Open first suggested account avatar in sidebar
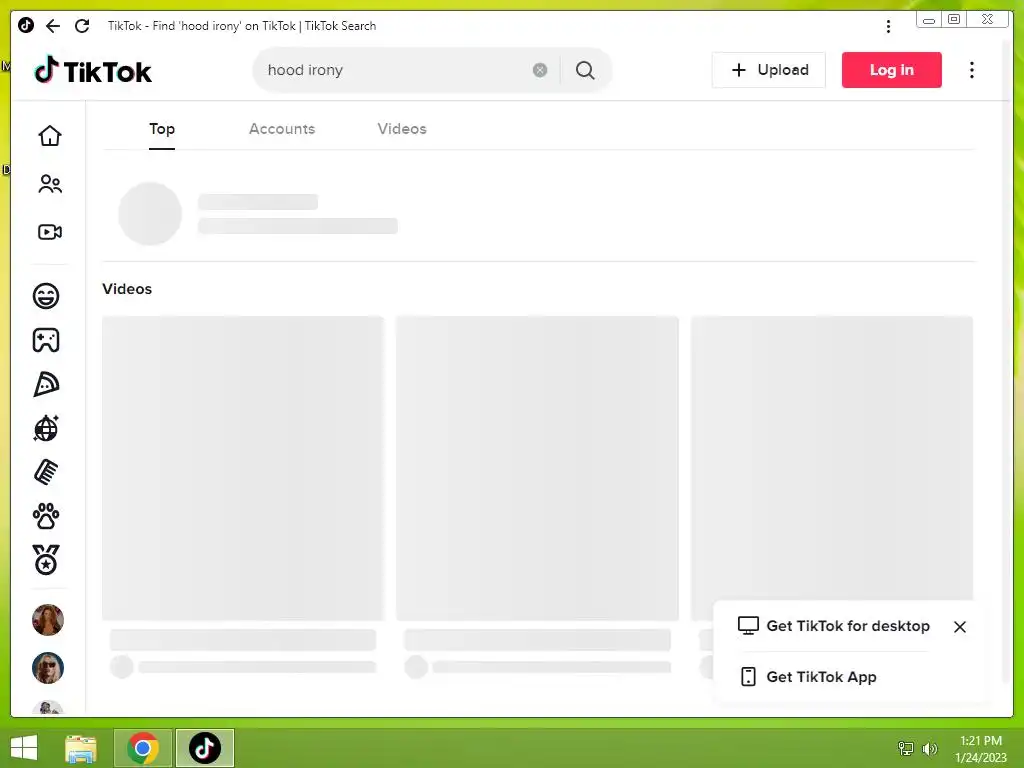This screenshot has height=768, width=1024. pos(48,620)
